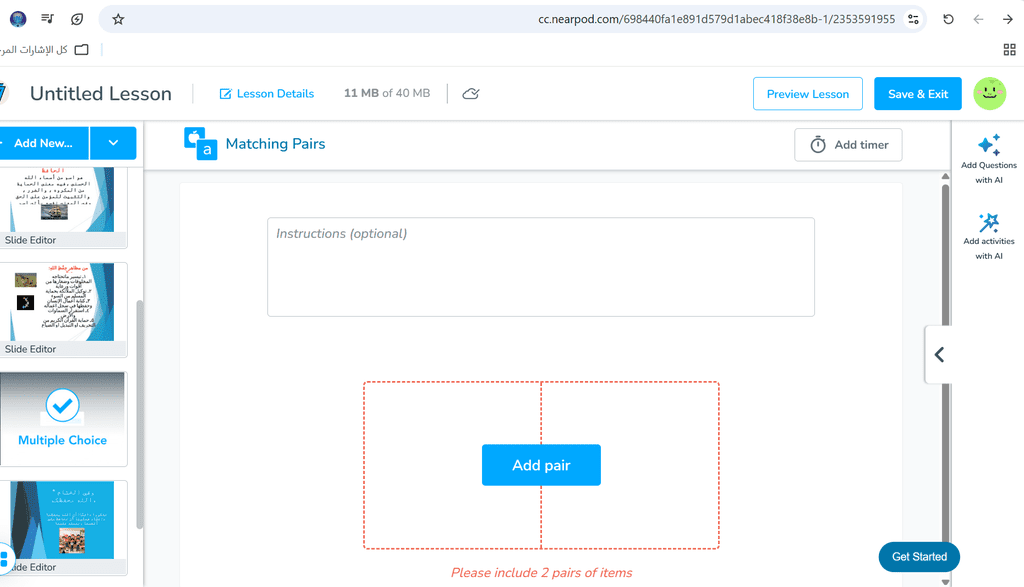Open site settings icon beside the URL
Image resolution: width=1024 pixels, height=587 pixels.
coord(913,19)
